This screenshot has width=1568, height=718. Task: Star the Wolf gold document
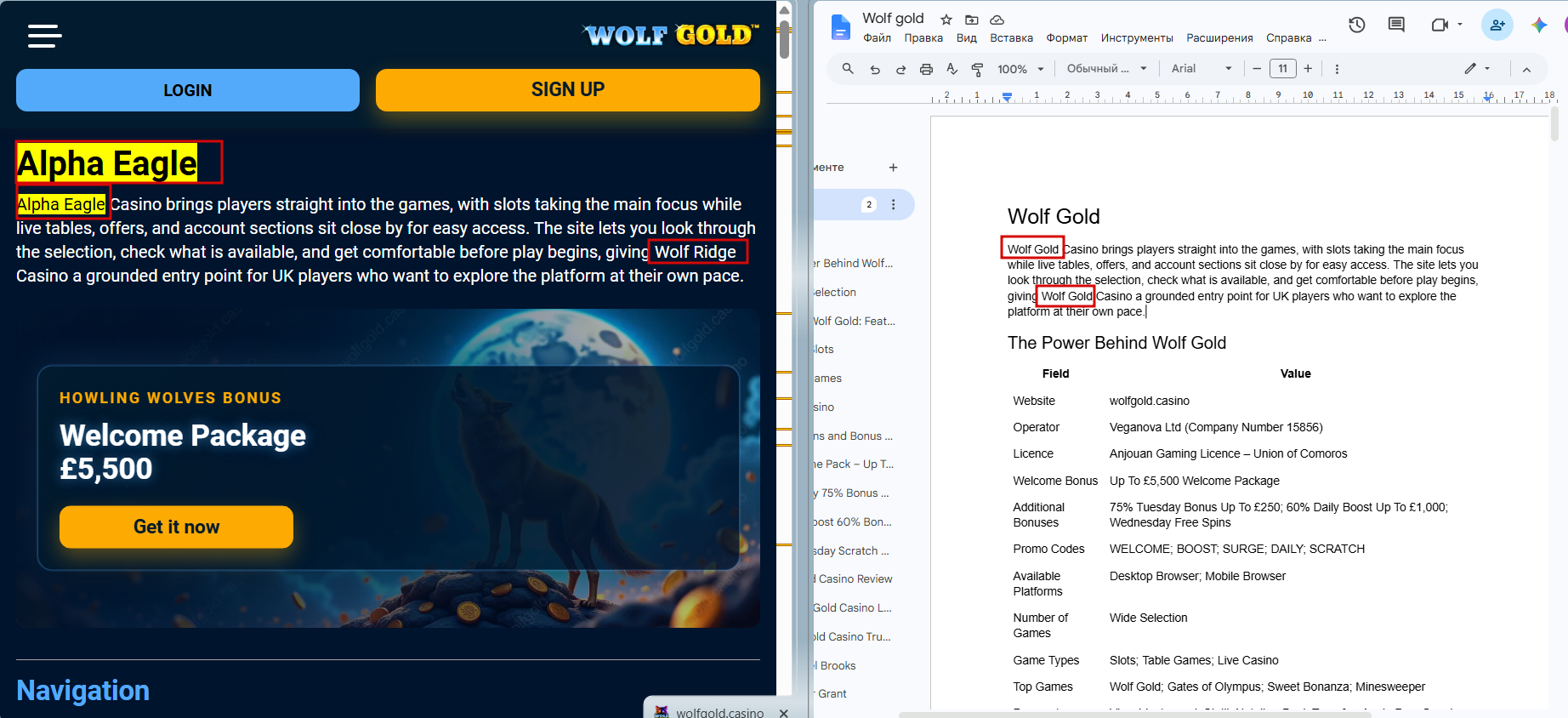pyautogui.click(x=946, y=20)
